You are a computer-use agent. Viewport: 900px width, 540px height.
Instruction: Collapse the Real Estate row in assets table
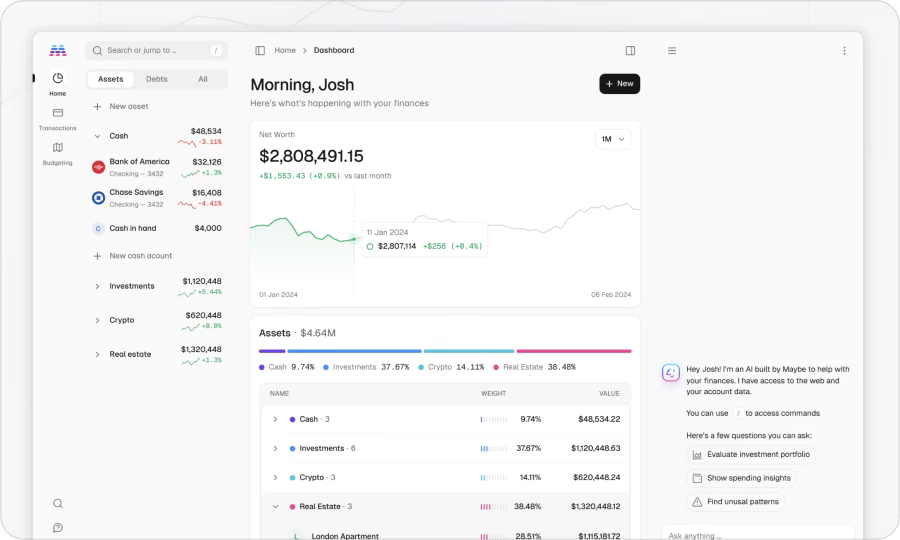[x=275, y=507]
